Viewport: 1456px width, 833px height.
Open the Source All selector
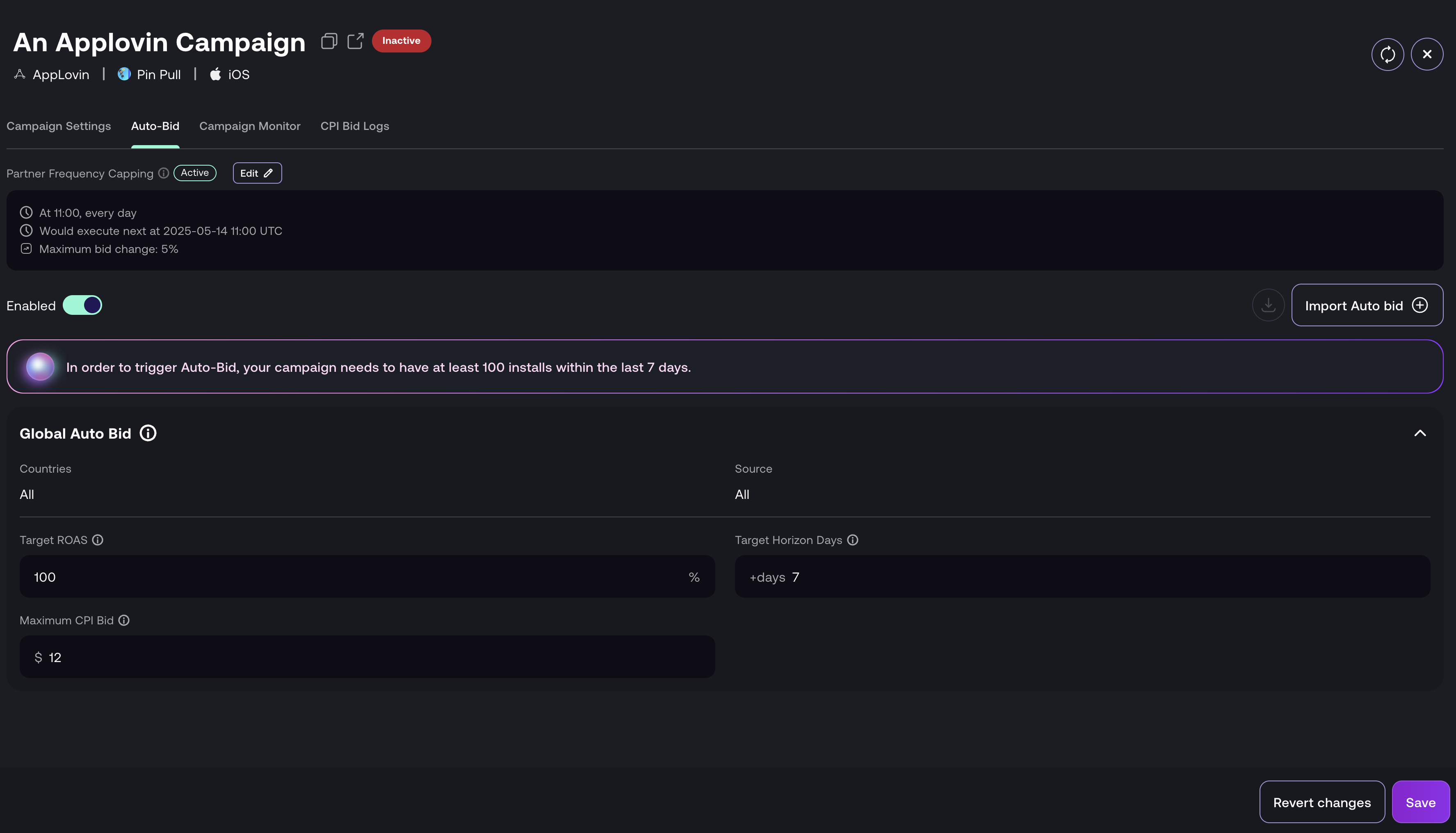(x=742, y=494)
